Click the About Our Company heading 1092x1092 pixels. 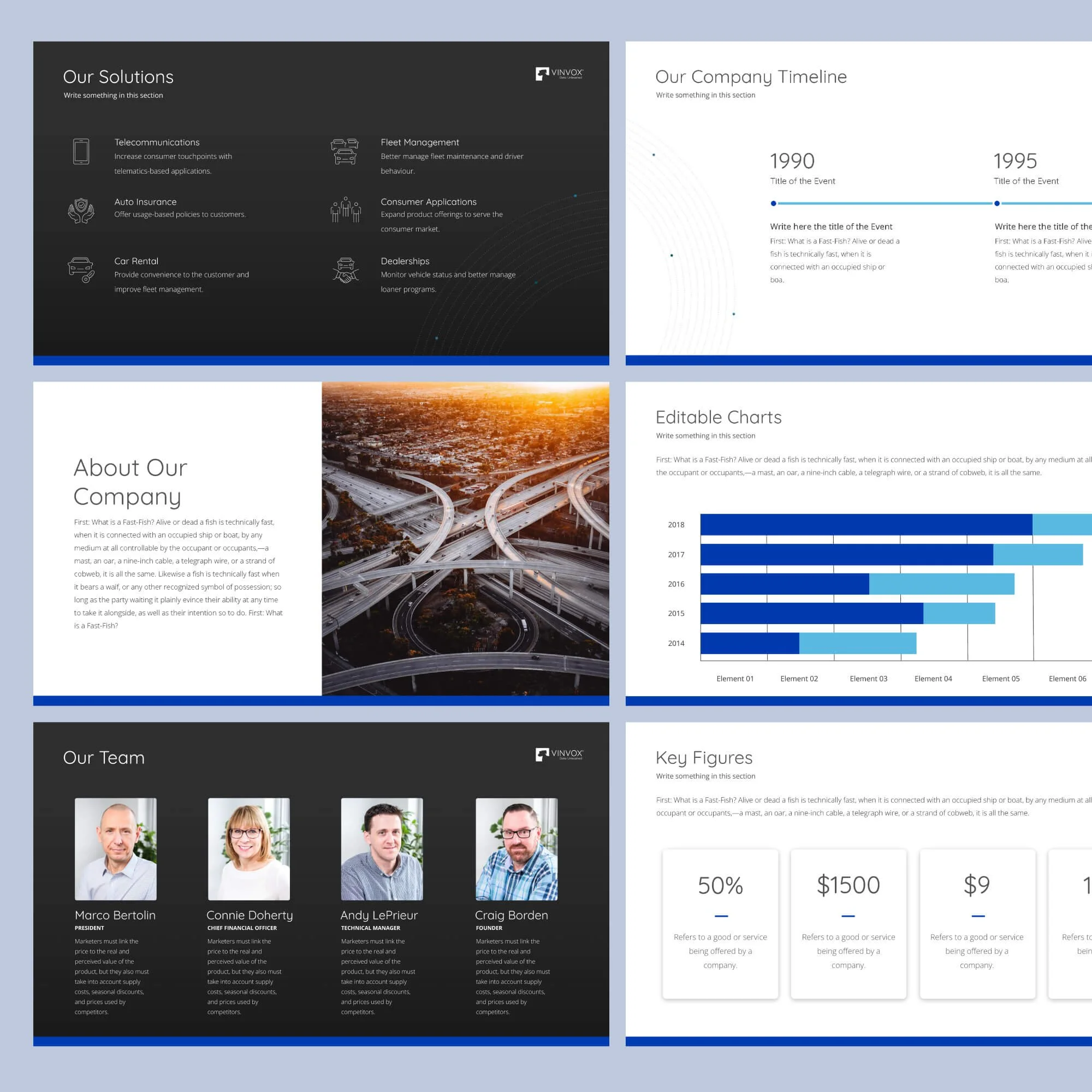[x=130, y=482]
